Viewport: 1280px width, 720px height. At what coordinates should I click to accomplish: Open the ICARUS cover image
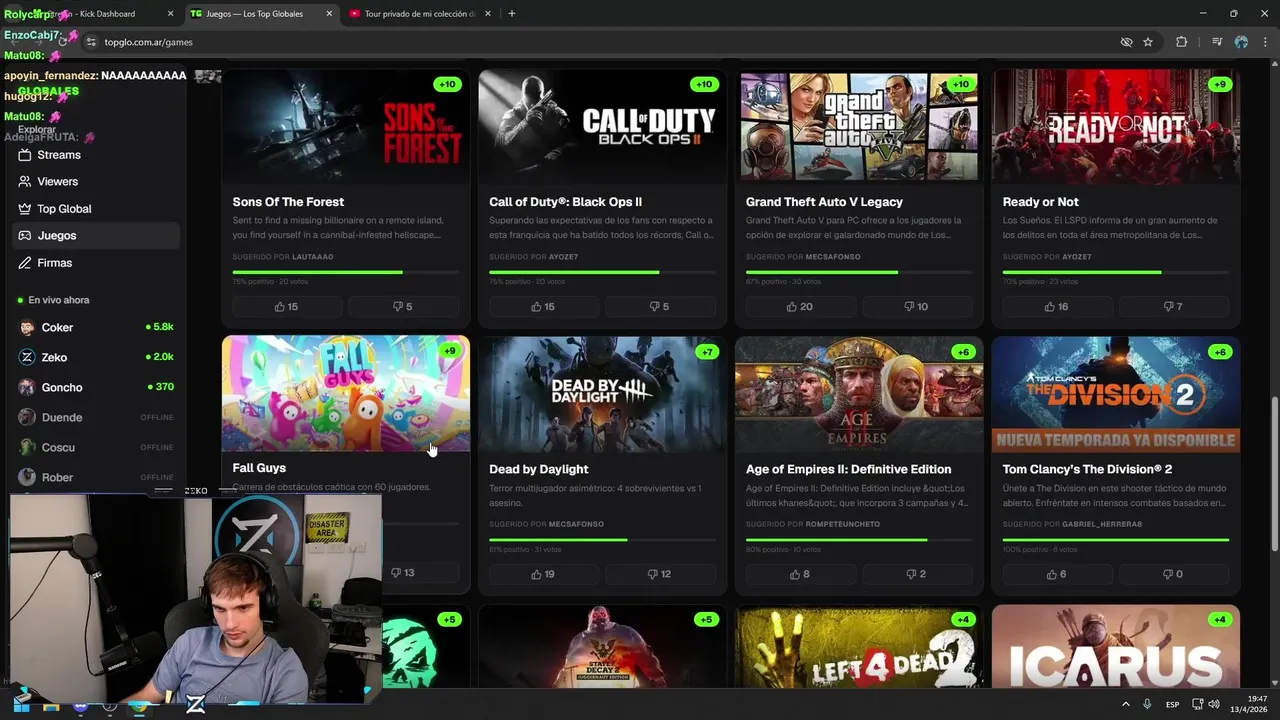tap(1116, 646)
